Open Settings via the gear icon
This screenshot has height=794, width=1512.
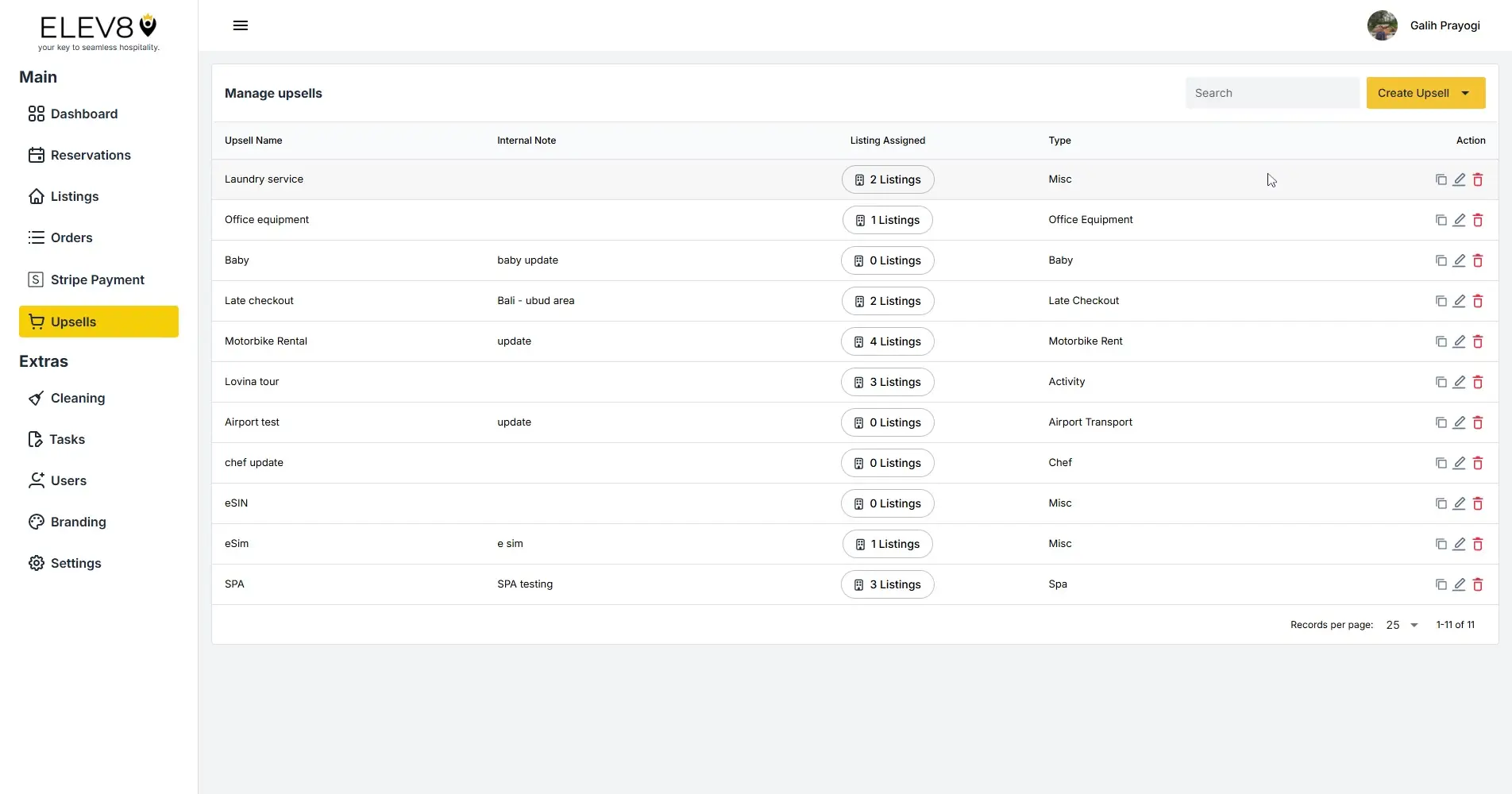click(37, 563)
